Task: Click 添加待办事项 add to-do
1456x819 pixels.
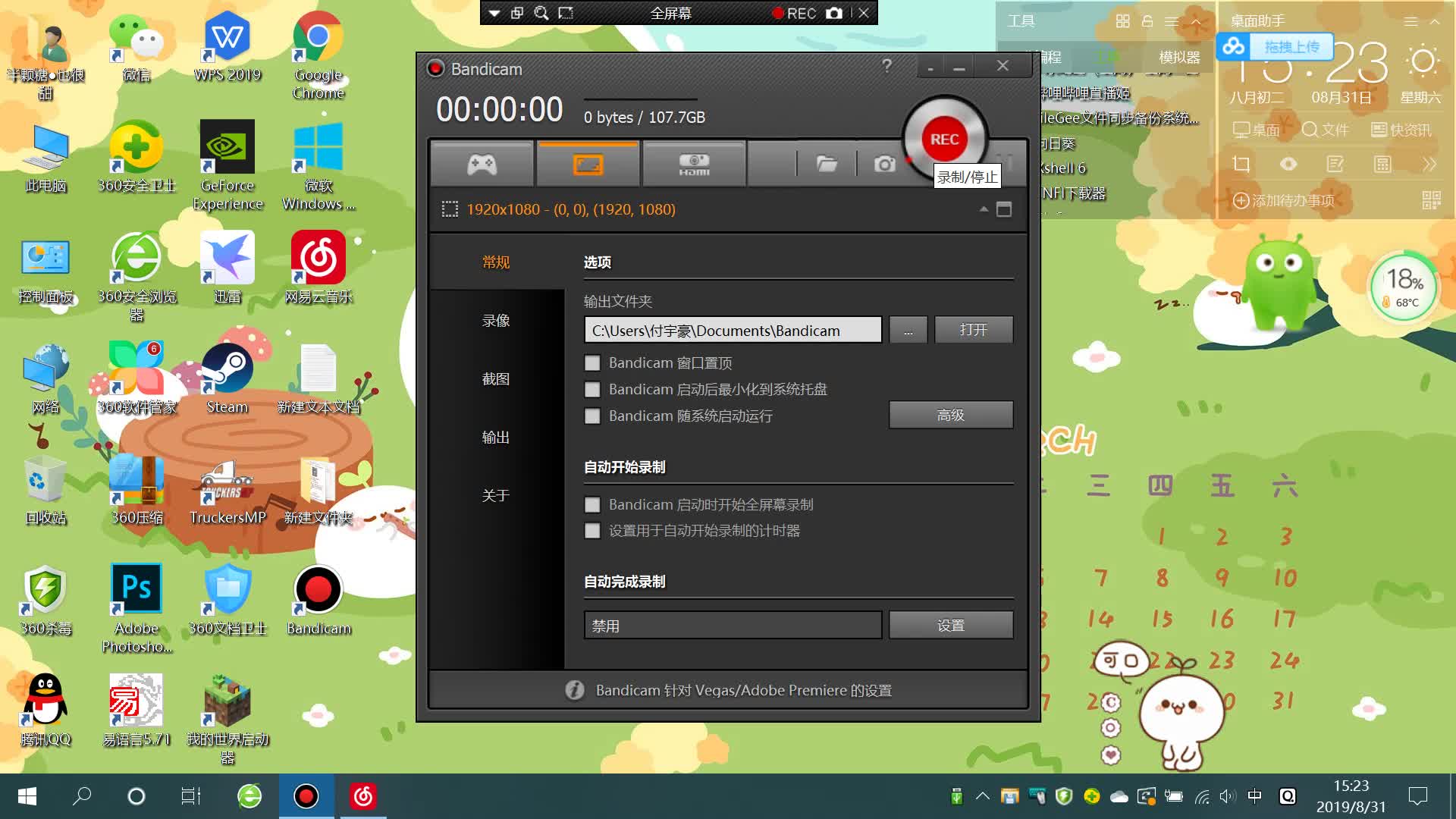Action: tap(1284, 200)
